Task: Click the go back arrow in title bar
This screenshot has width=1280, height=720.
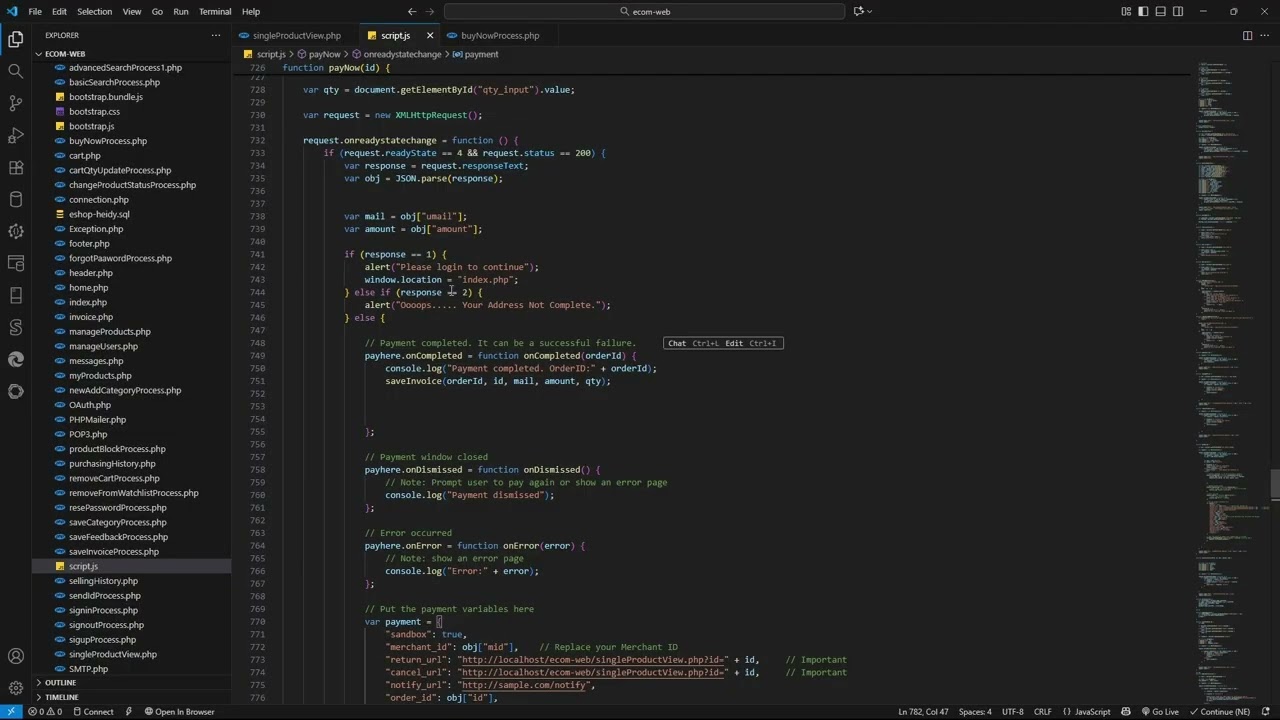Action: pyautogui.click(x=412, y=11)
